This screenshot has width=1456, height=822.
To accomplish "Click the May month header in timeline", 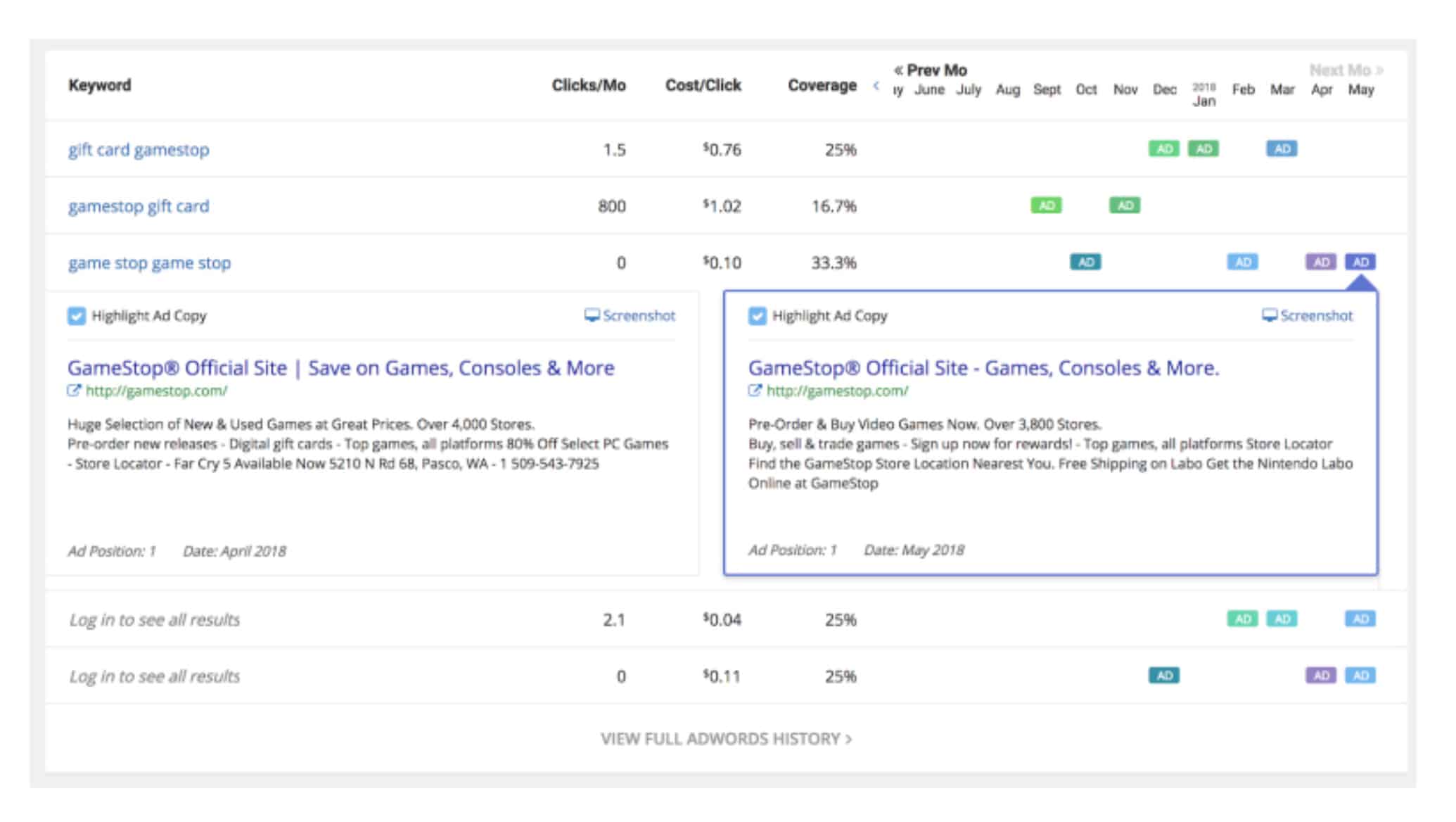I will [x=1361, y=89].
